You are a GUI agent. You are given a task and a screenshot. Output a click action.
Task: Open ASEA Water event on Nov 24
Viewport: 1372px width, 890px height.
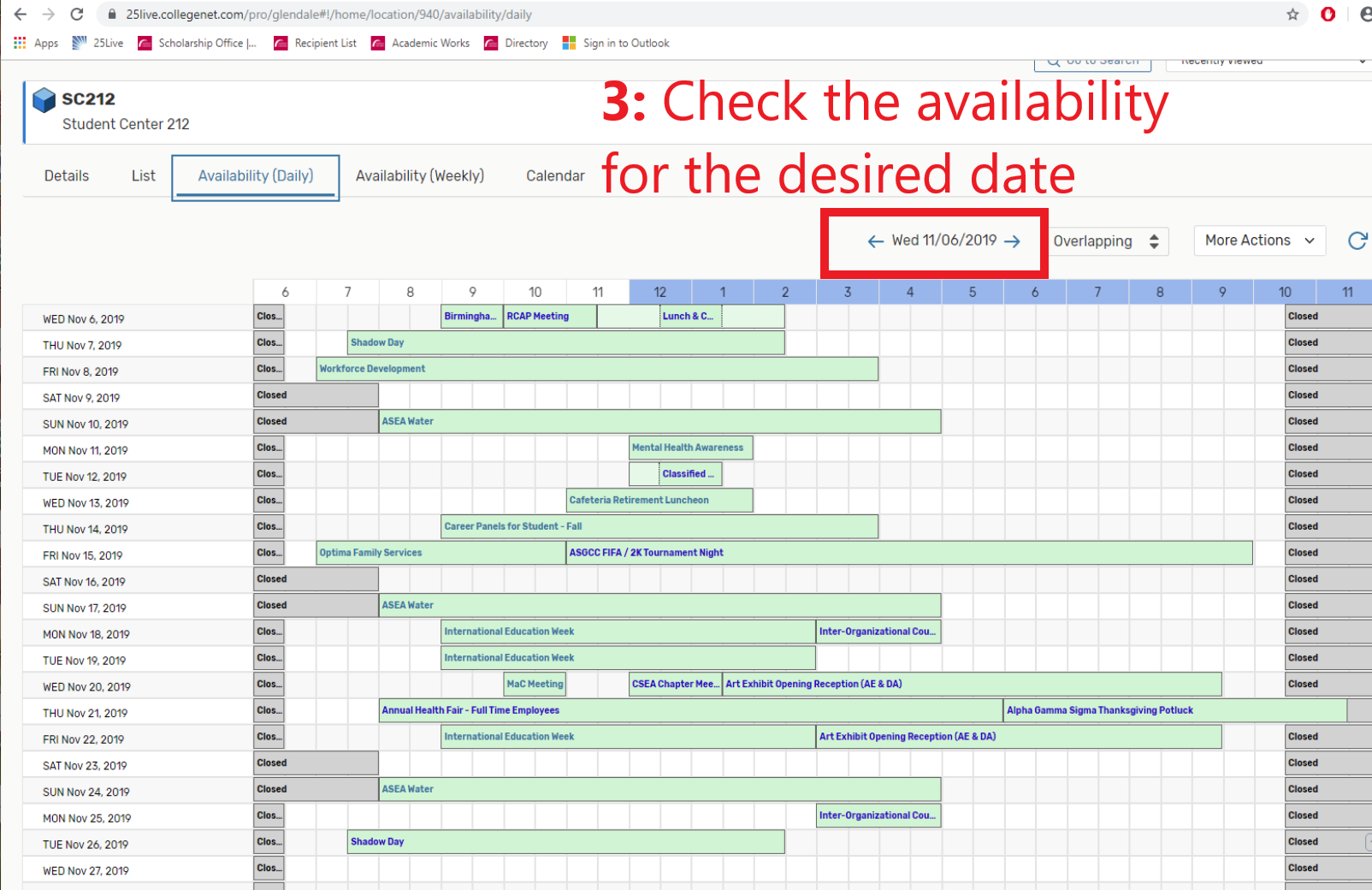coord(659,789)
